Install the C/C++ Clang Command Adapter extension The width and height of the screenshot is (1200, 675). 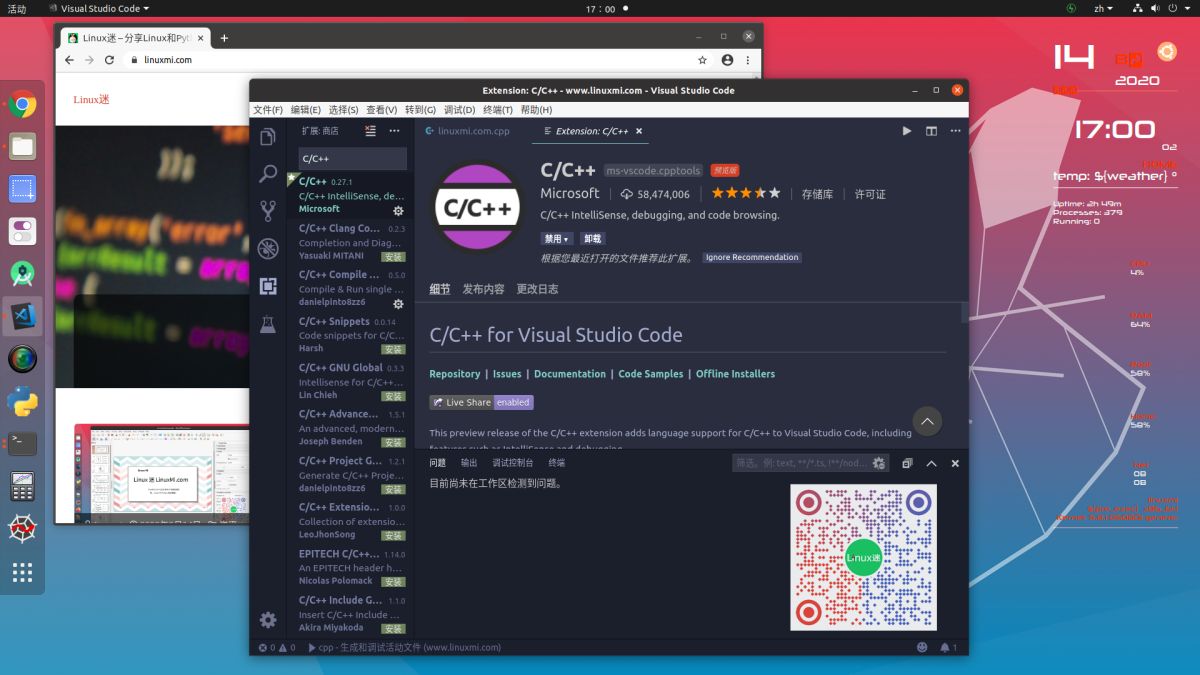(x=393, y=257)
